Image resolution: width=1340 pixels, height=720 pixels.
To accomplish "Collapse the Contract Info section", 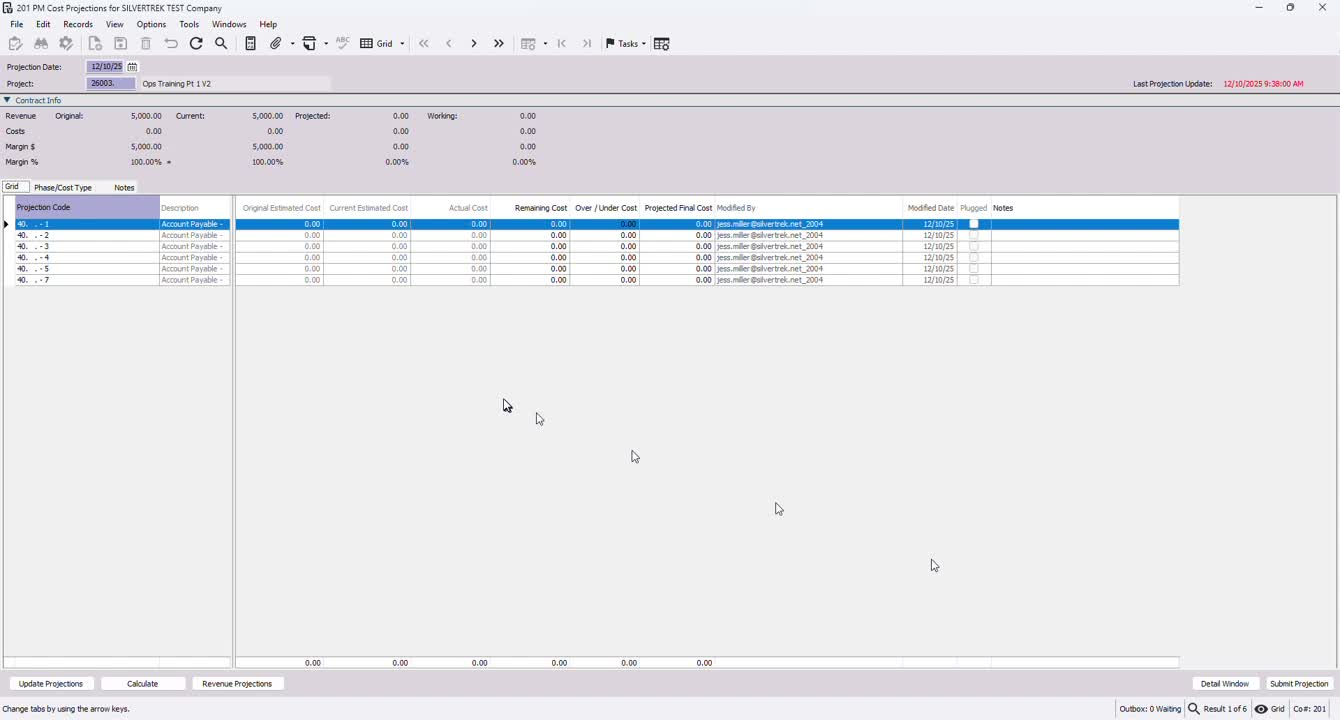I will coord(7,100).
